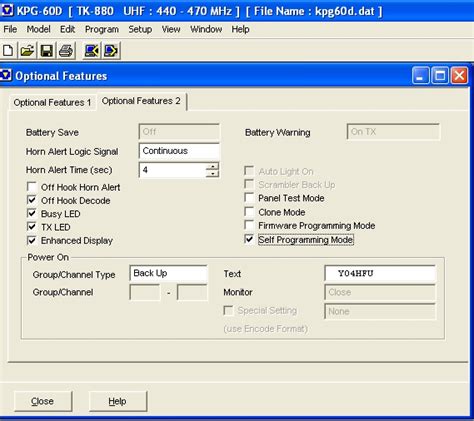Open the Group/Channel Type Back Up dropdown
Screen dimensions: 474x421
click(x=168, y=273)
